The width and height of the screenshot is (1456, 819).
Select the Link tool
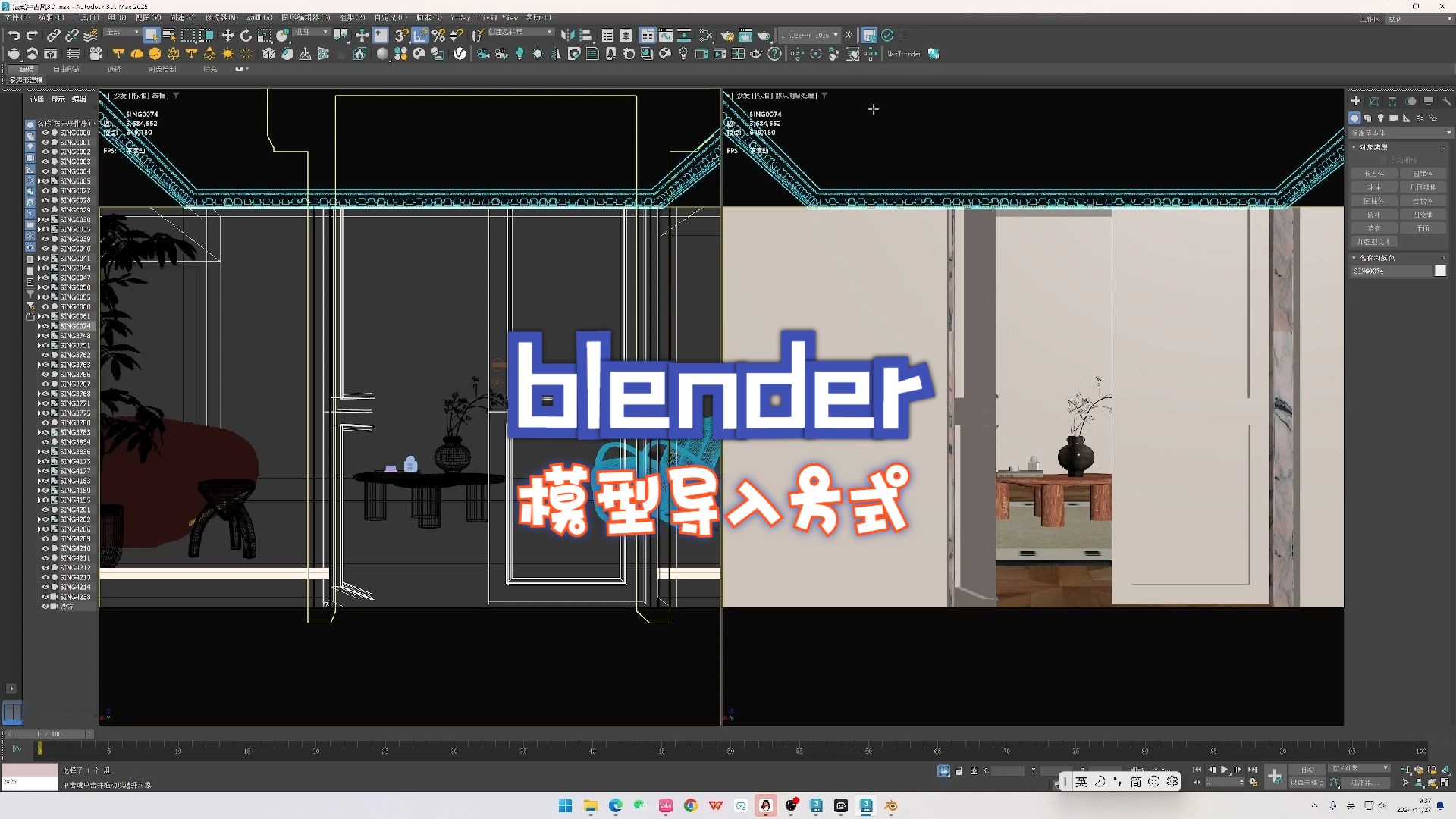53,36
